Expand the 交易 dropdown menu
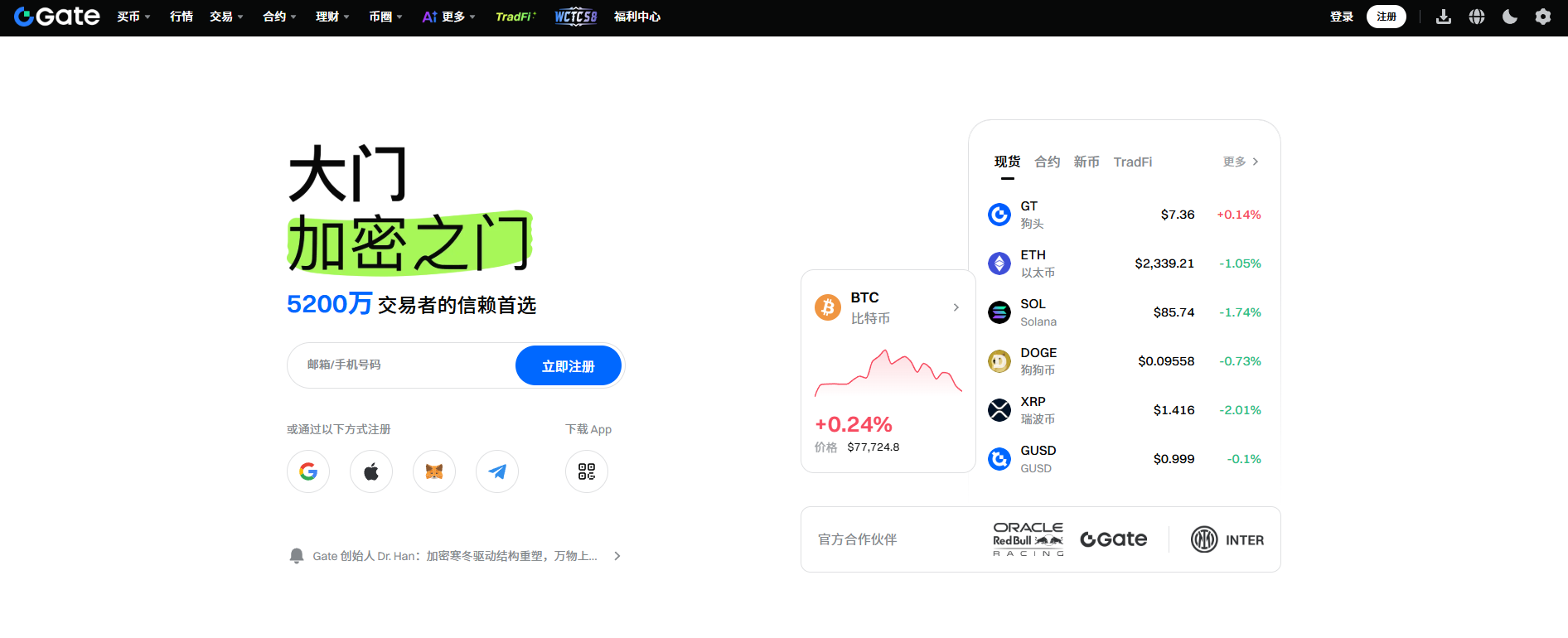This screenshot has height=638, width=1568. point(226,17)
